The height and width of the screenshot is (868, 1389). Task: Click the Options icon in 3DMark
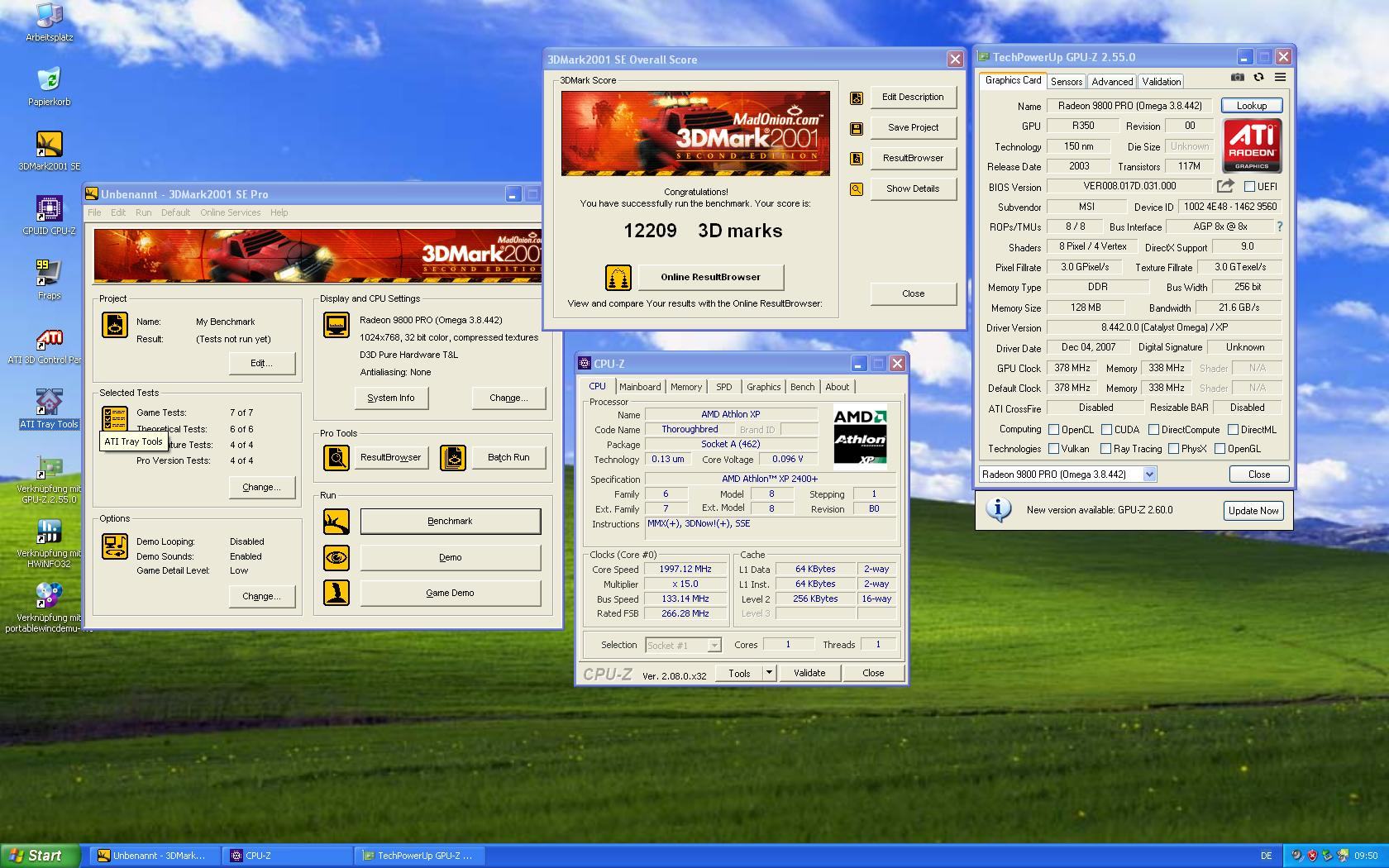click(x=115, y=546)
